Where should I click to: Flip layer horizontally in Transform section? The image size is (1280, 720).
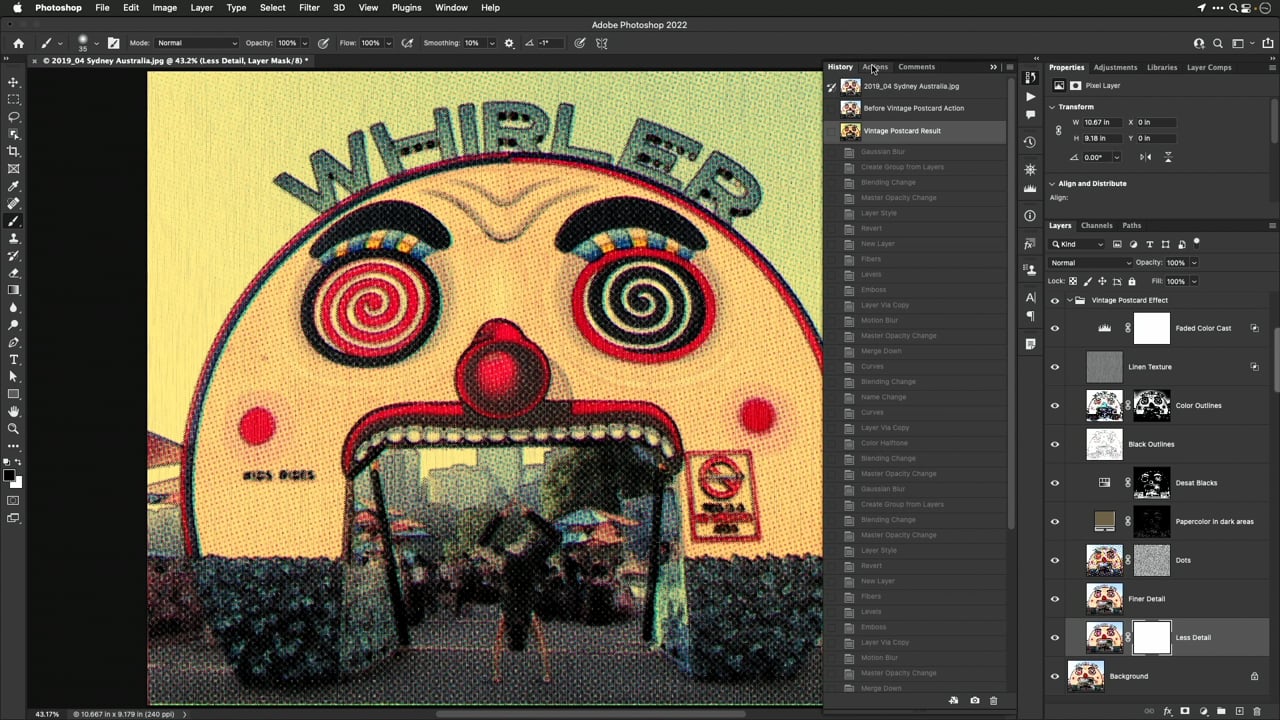pyautogui.click(x=1145, y=157)
